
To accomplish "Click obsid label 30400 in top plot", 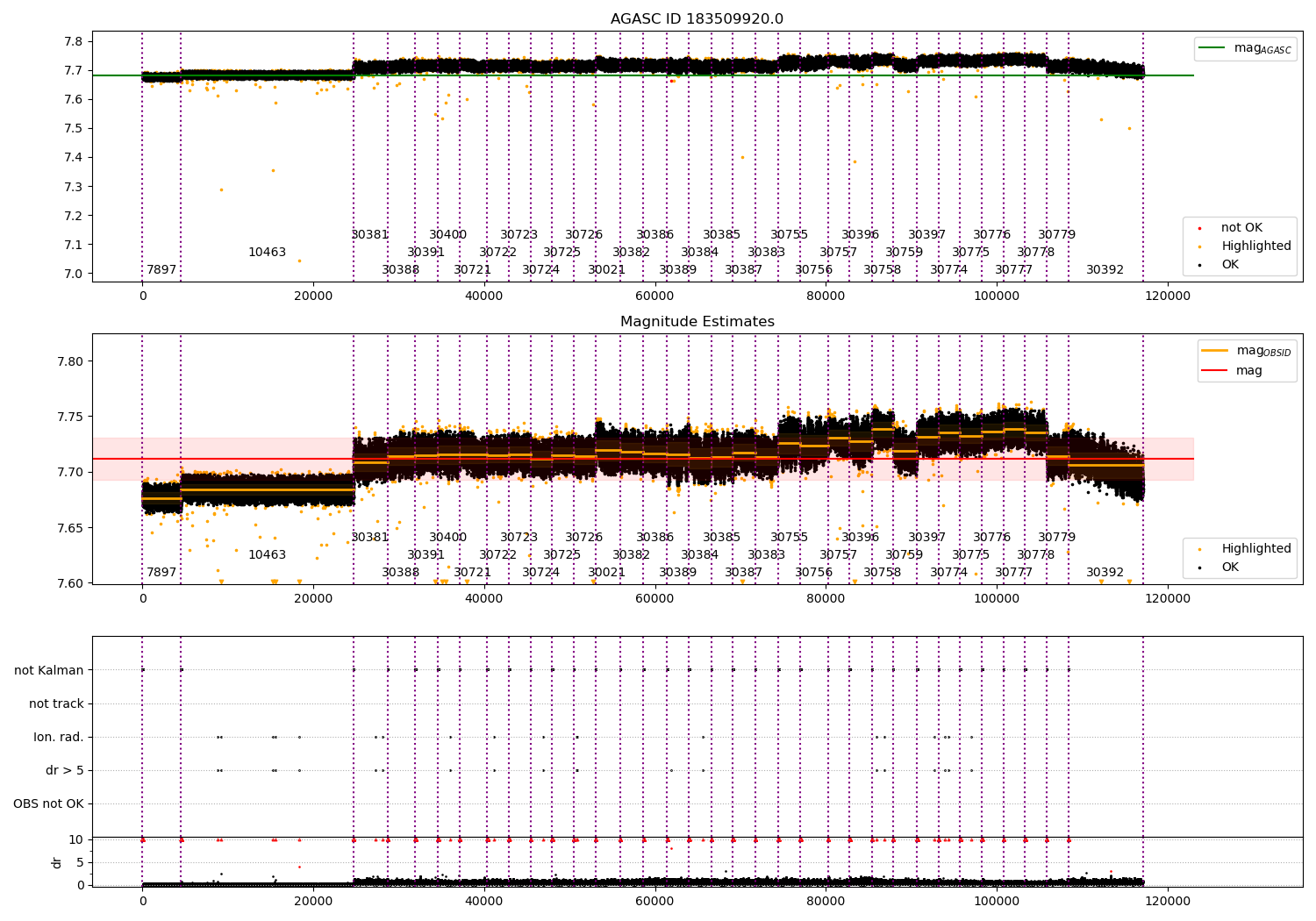I will (x=447, y=235).
